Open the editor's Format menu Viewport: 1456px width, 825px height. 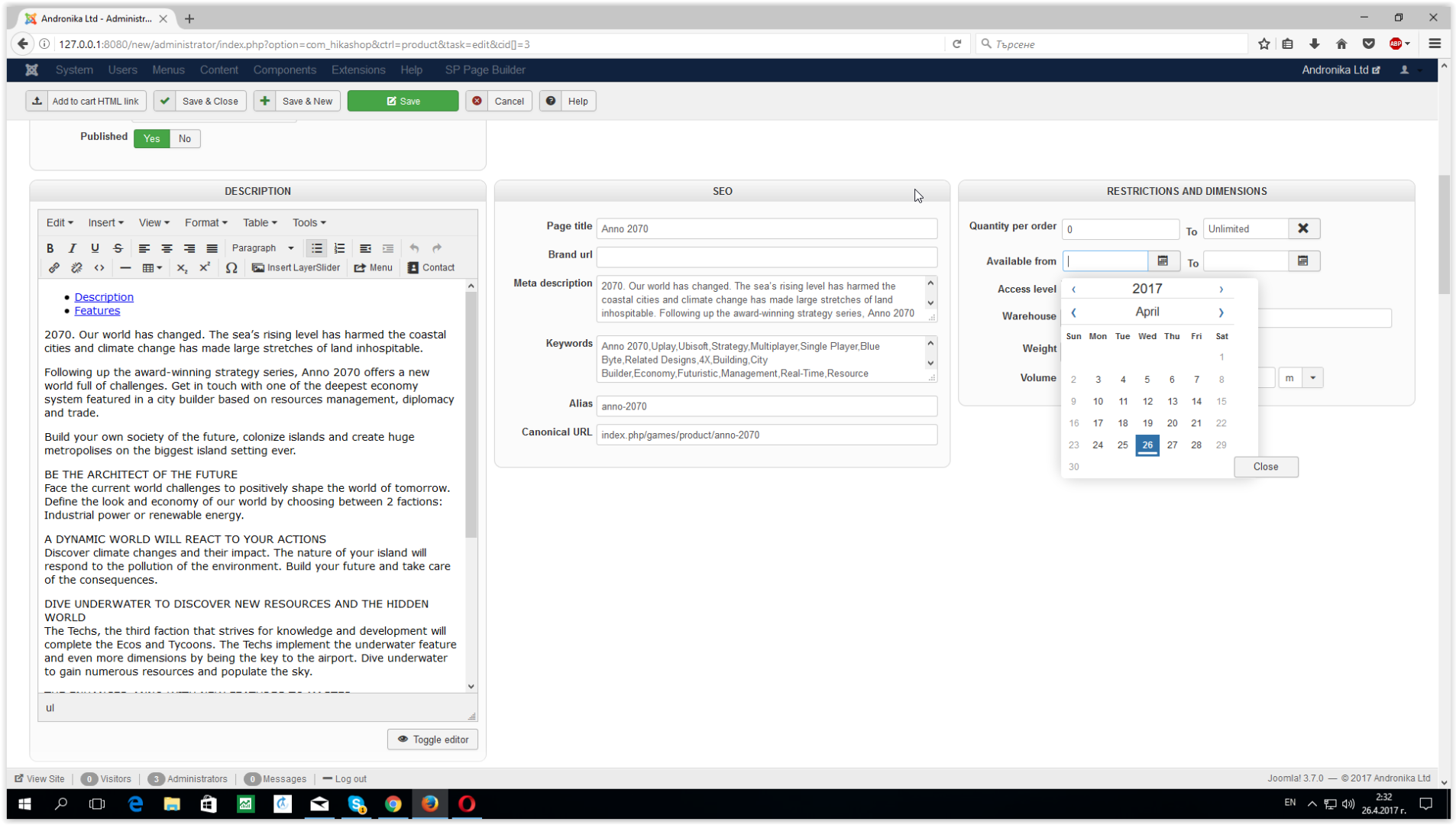[205, 223]
